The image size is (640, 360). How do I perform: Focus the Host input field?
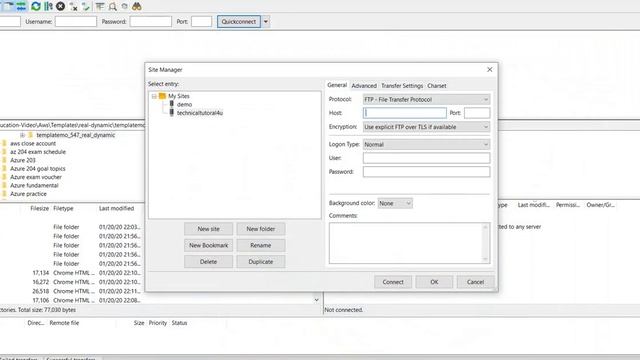pos(405,113)
